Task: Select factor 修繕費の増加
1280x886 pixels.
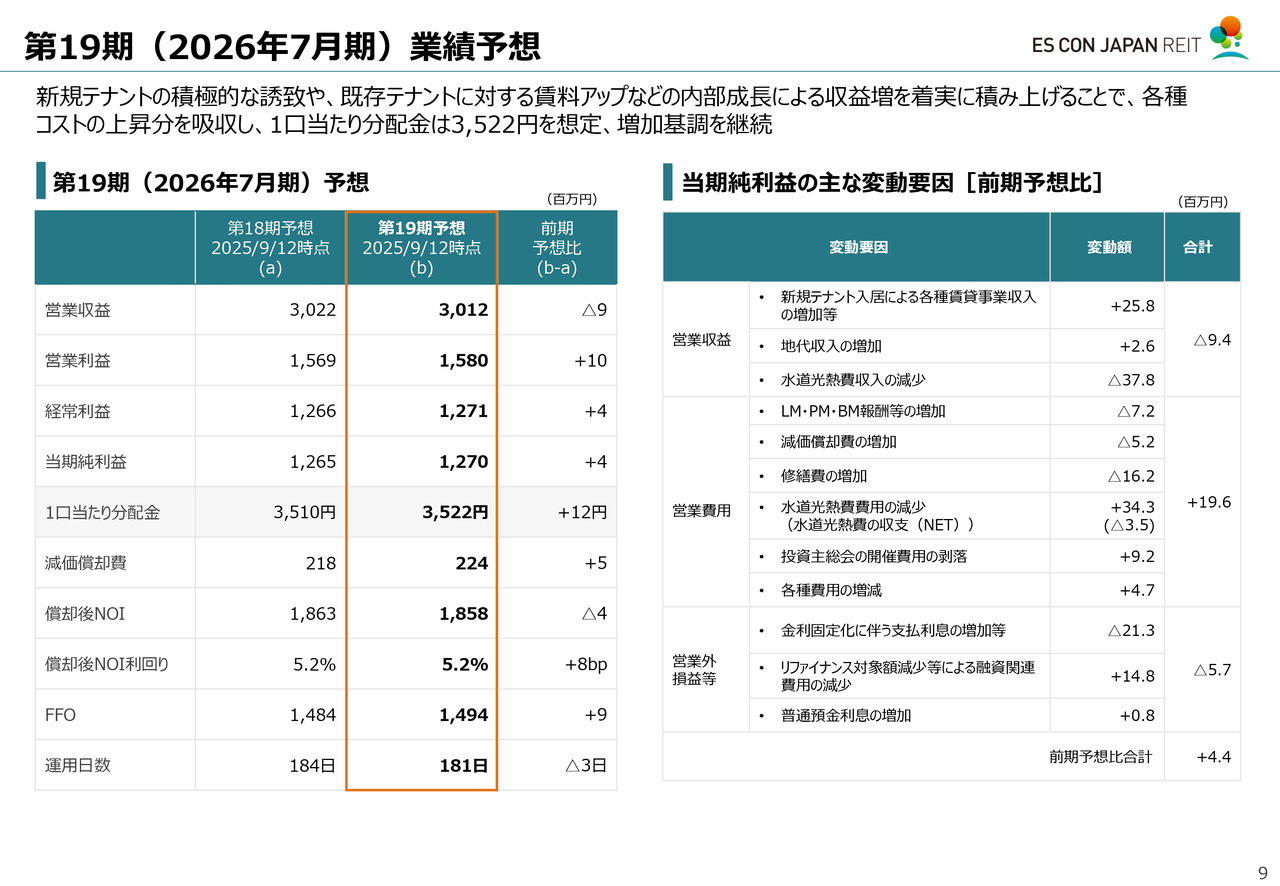Action: [824, 476]
